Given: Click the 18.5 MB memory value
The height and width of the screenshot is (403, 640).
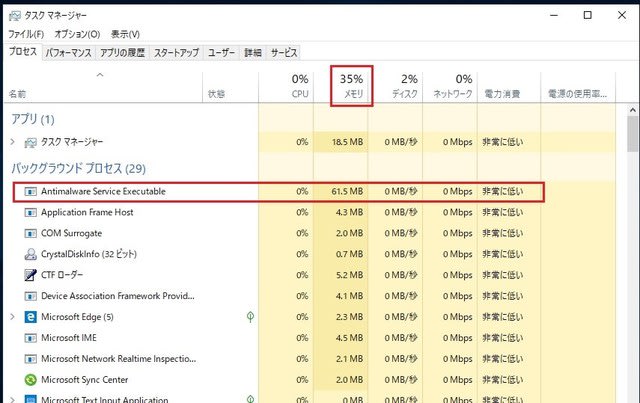Looking at the screenshot, I should point(347,142).
